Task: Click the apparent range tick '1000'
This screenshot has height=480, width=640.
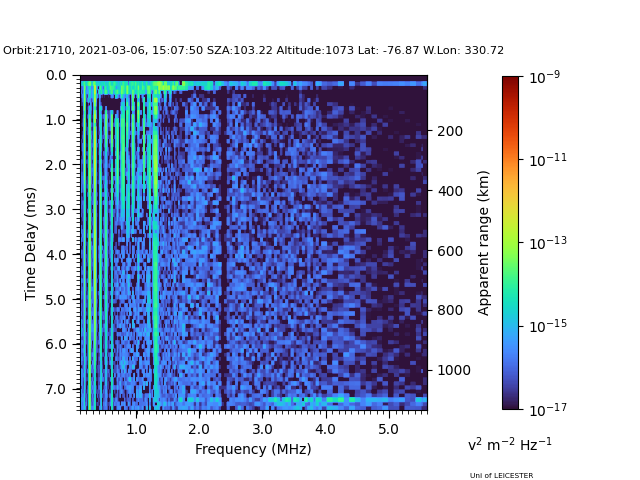Action: [454, 370]
